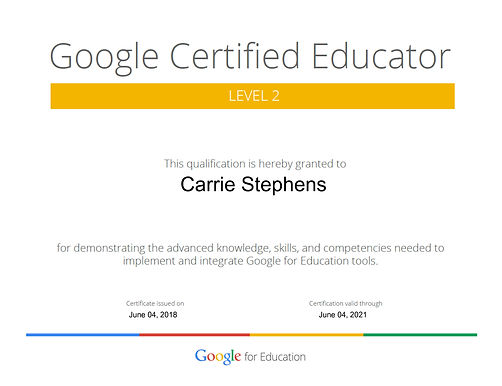Image resolution: width=502 pixels, height=386 pixels.
Task: Click the line 'implement and integrate Google for Education tools.'
Action: pyautogui.click(x=250, y=261)
